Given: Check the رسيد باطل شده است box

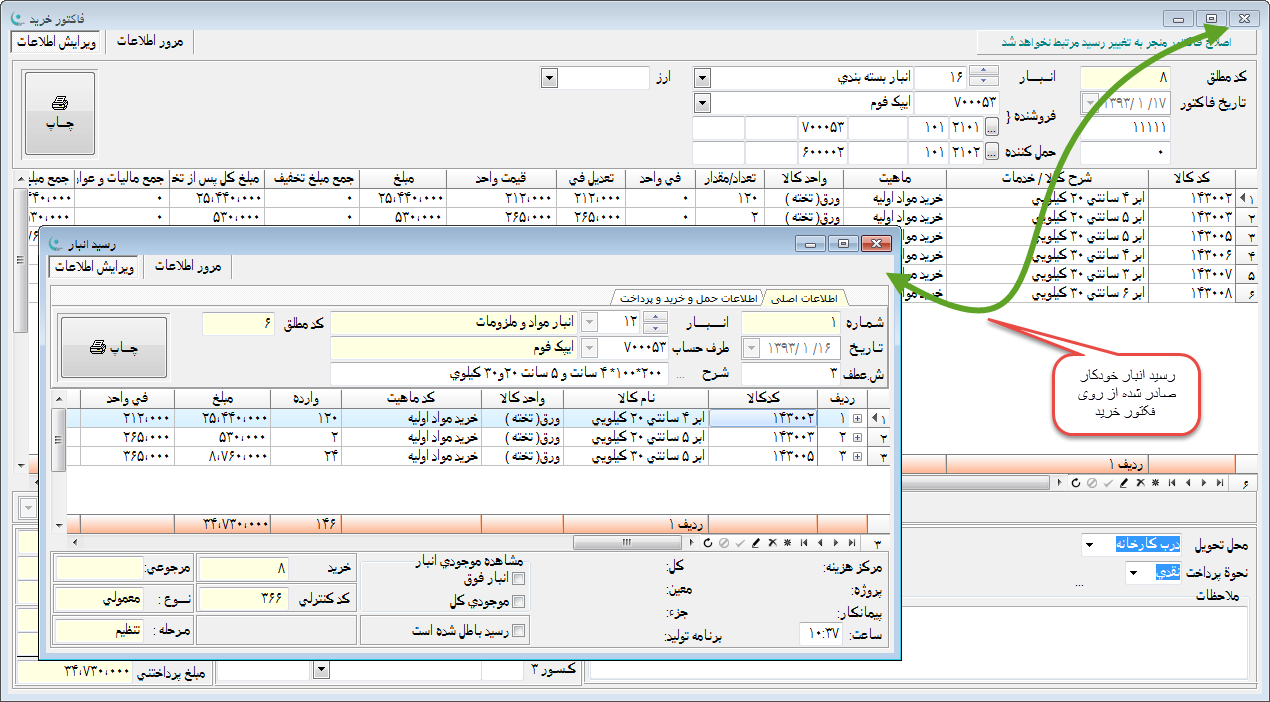Looking at the screenshot, I should (x=518, y=631).
